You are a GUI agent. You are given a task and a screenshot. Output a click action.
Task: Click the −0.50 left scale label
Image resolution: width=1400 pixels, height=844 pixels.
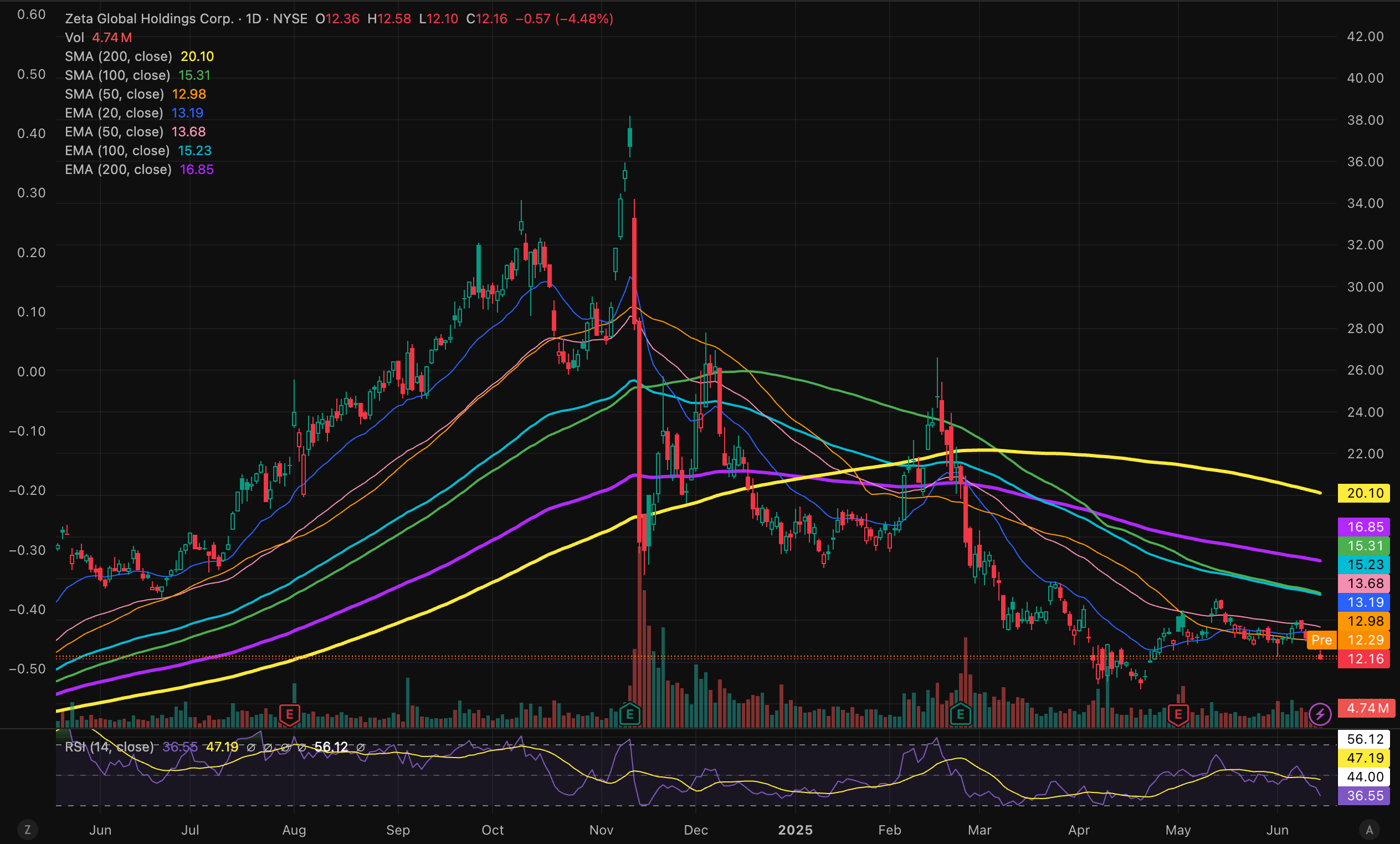point(27,668)
